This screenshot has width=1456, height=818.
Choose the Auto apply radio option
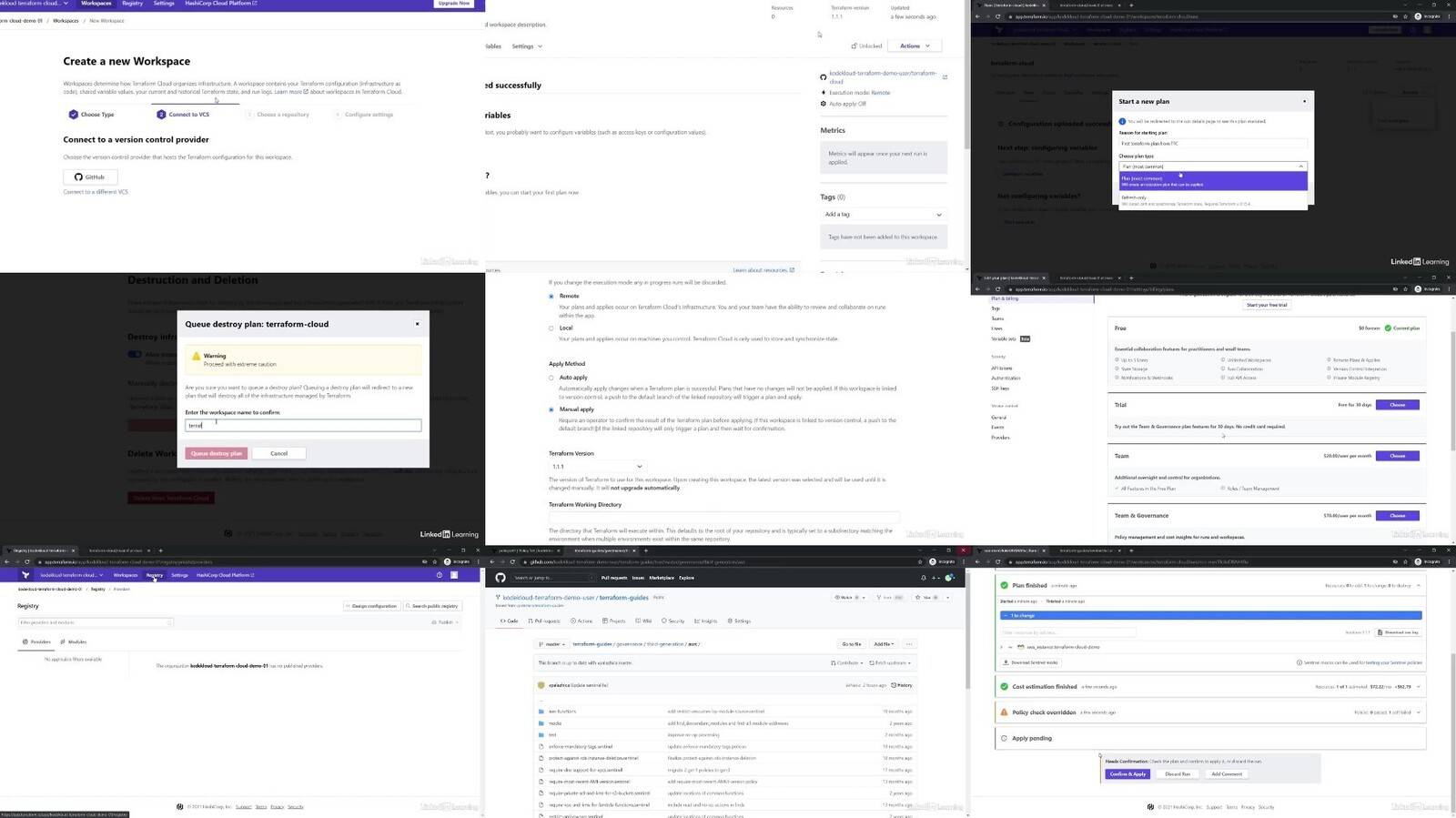(551, 378)
